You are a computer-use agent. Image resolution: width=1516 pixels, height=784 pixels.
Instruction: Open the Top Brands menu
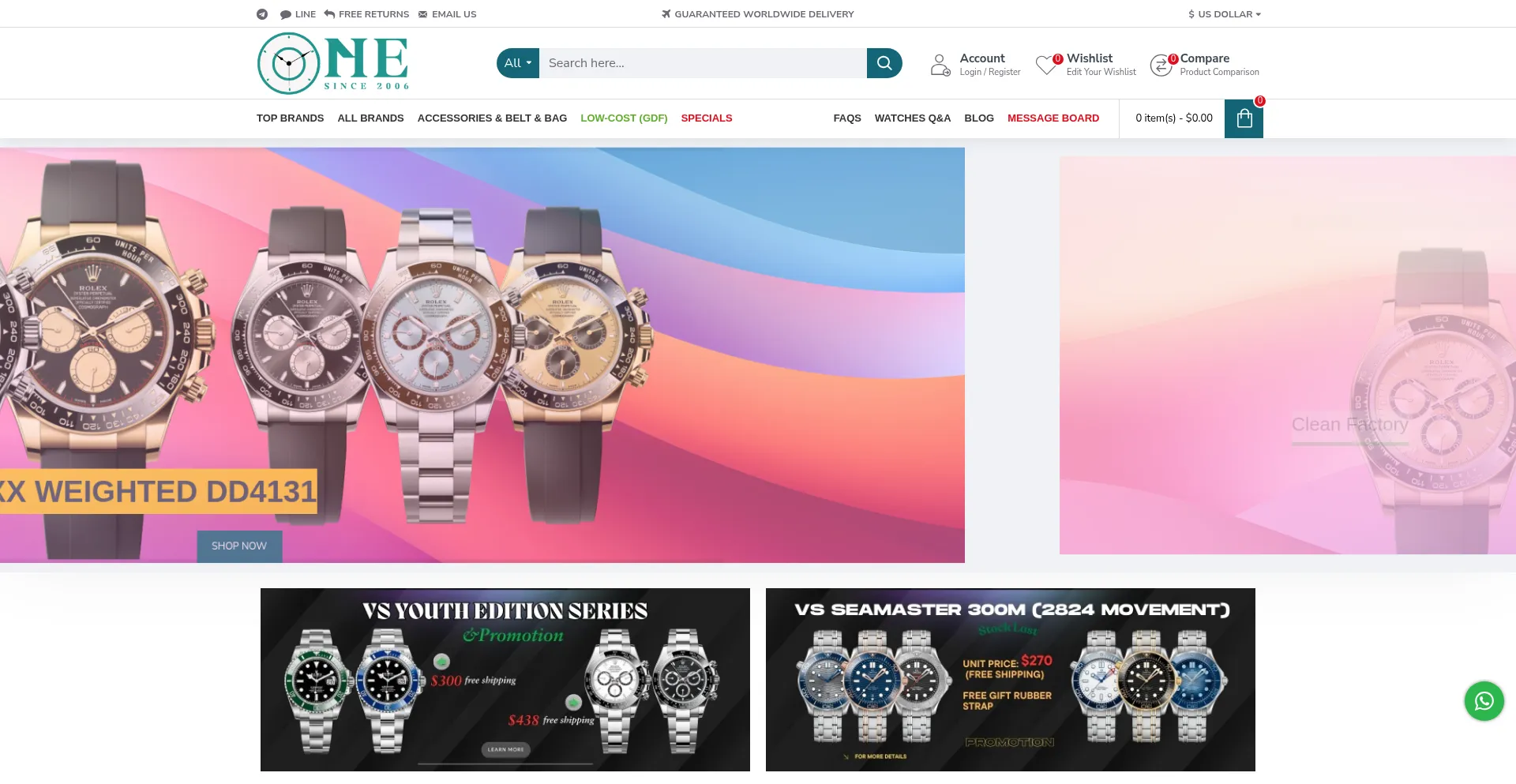tap(290, 118)
